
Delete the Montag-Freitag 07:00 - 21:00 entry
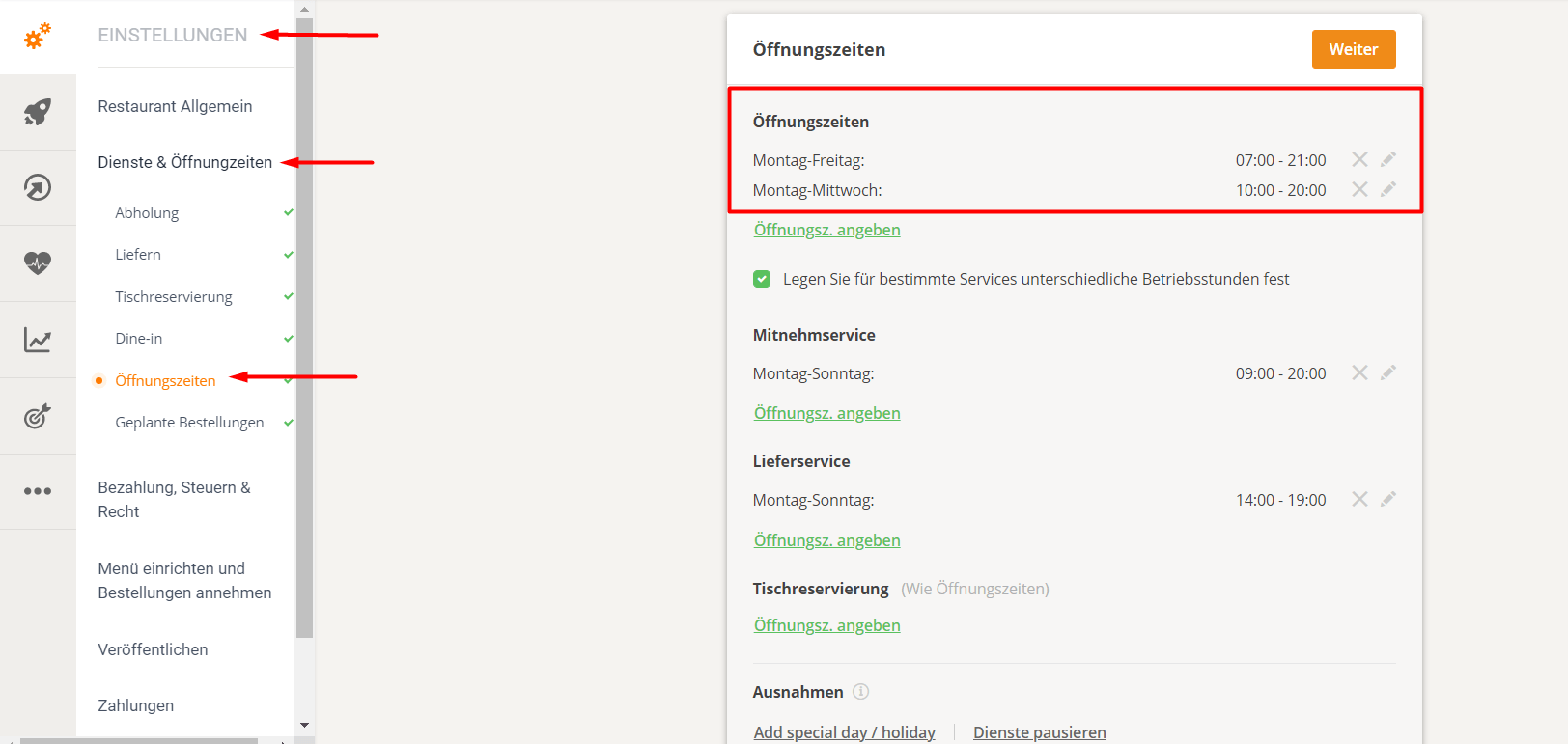pyautogui.click(x=1359, y=159)
